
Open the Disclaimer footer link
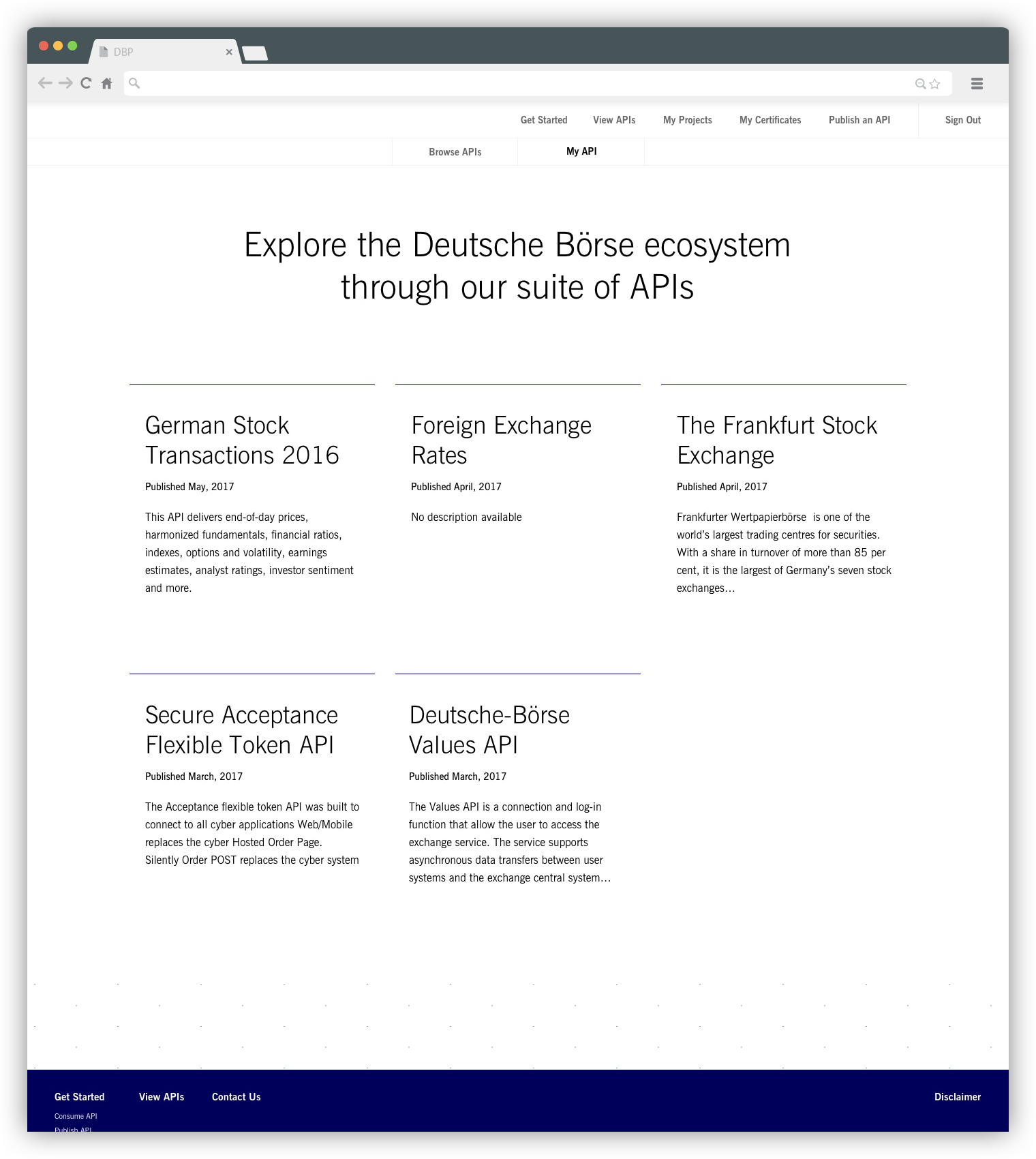click(x=958, y=1097)
